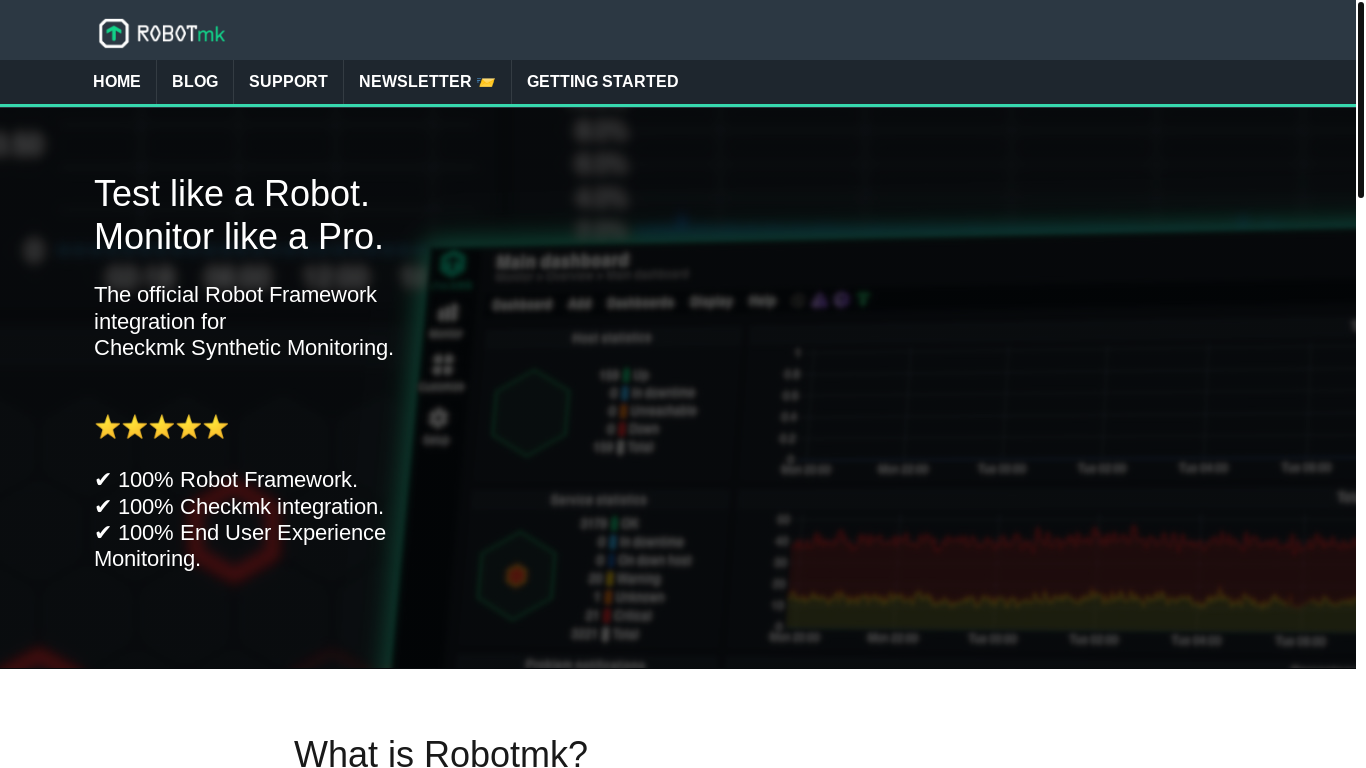The height and width of the screenshot is (768, 1366).
Task: Click the 'What is Robotmk?' heading
Action: pos(441,754)
